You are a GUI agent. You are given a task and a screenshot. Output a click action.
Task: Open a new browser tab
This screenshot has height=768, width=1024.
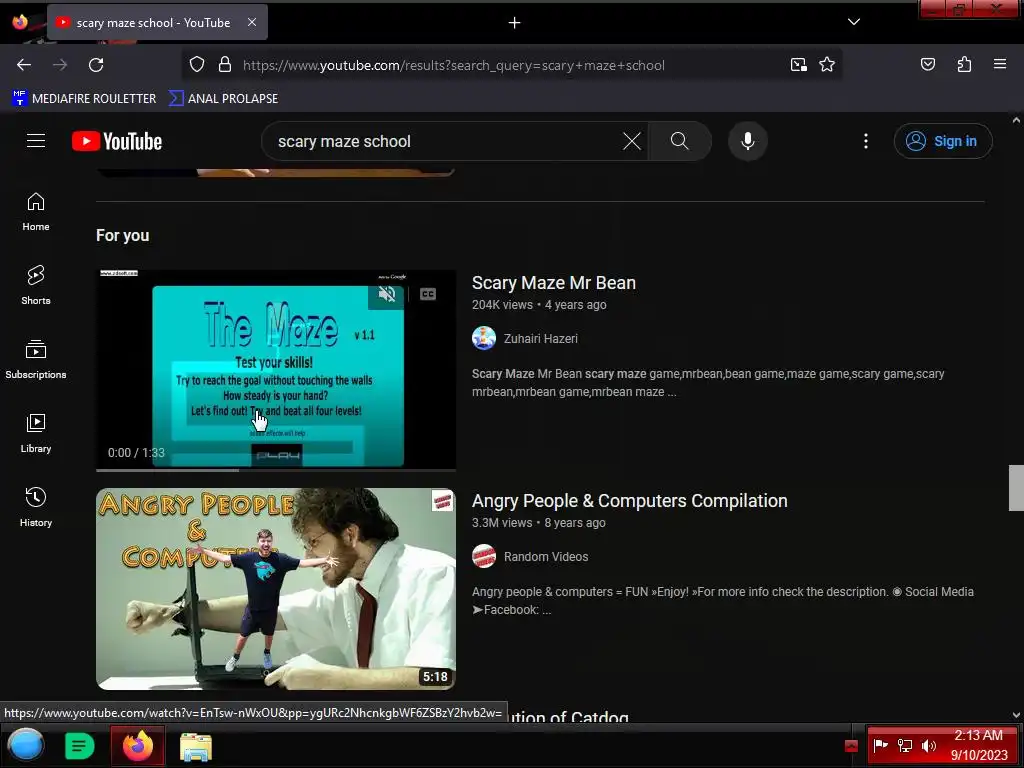tap(515, 23)
